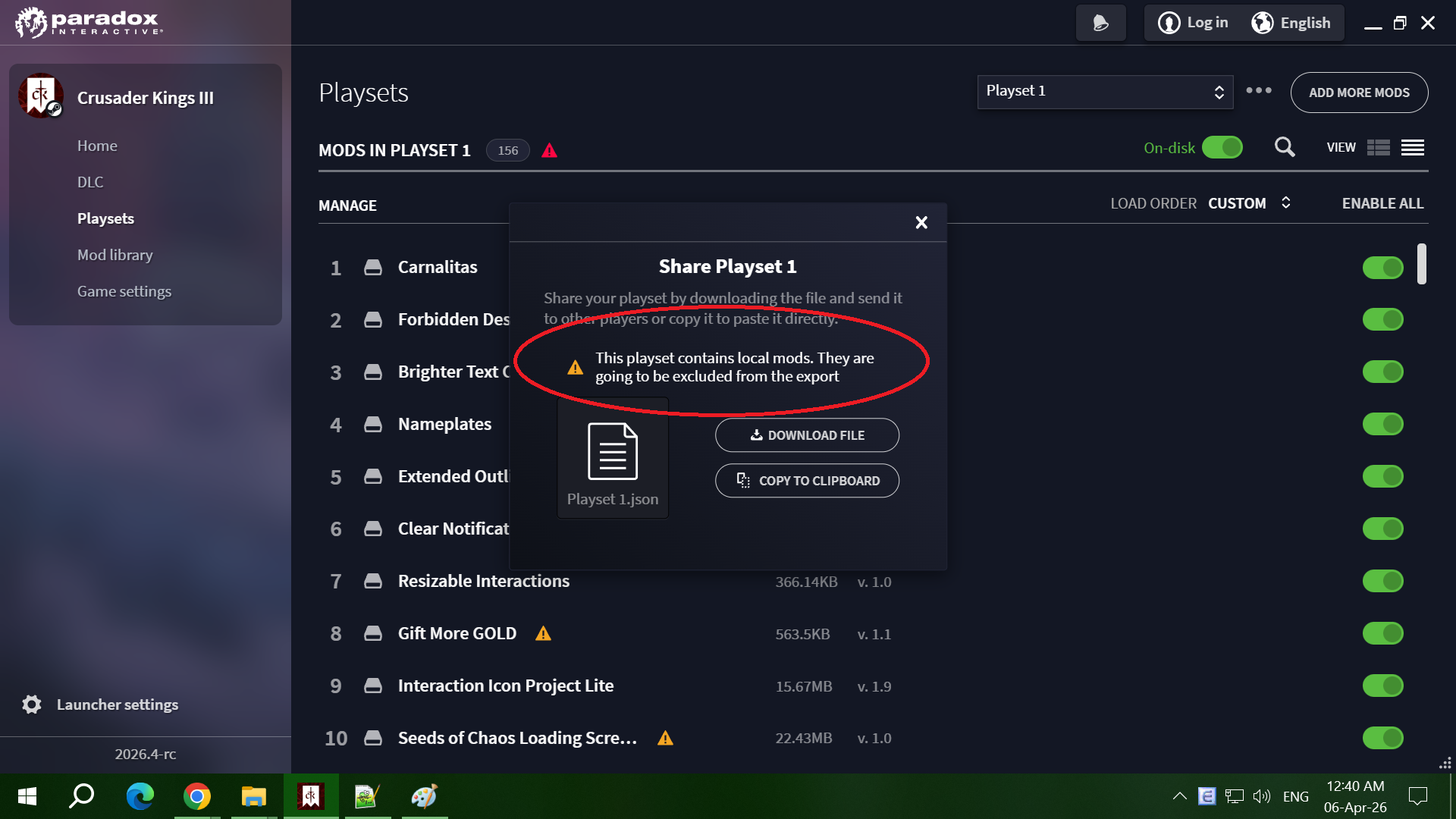Disable the Nameplates mod toggle

click(x=1383, y=424)
